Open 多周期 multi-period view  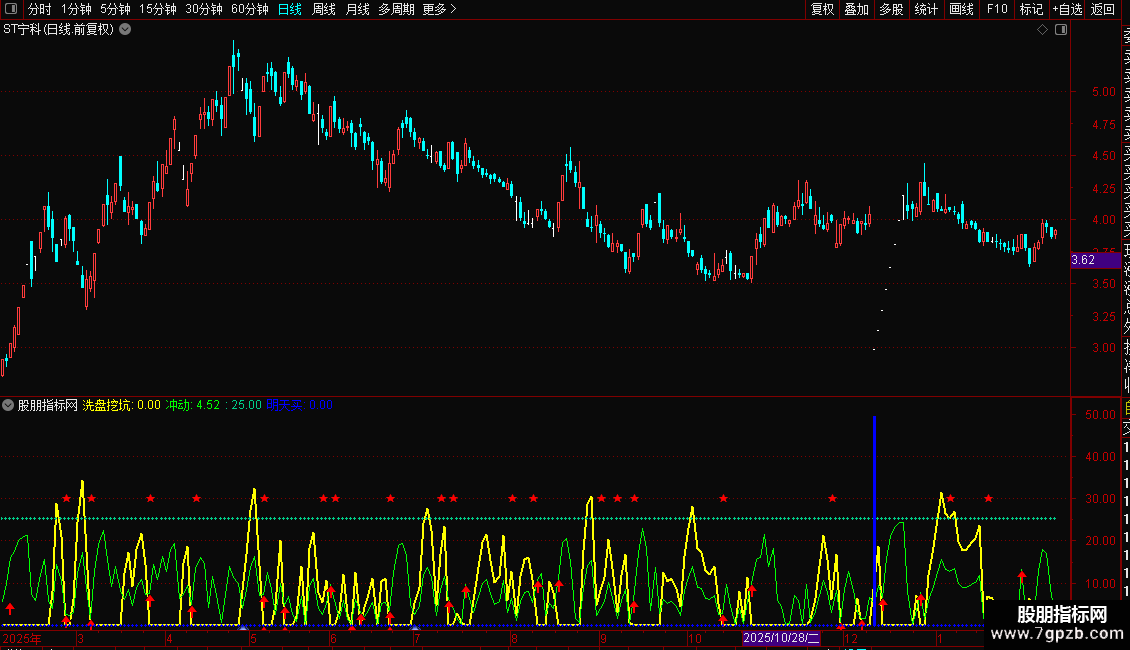point(396,9)
